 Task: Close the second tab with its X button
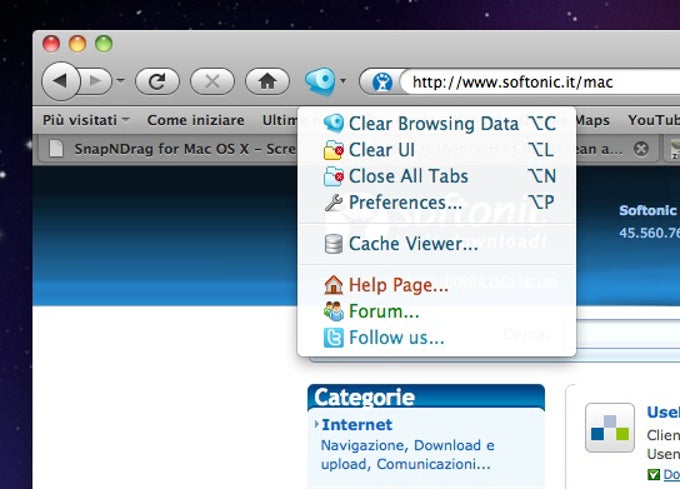coord(641,149)
